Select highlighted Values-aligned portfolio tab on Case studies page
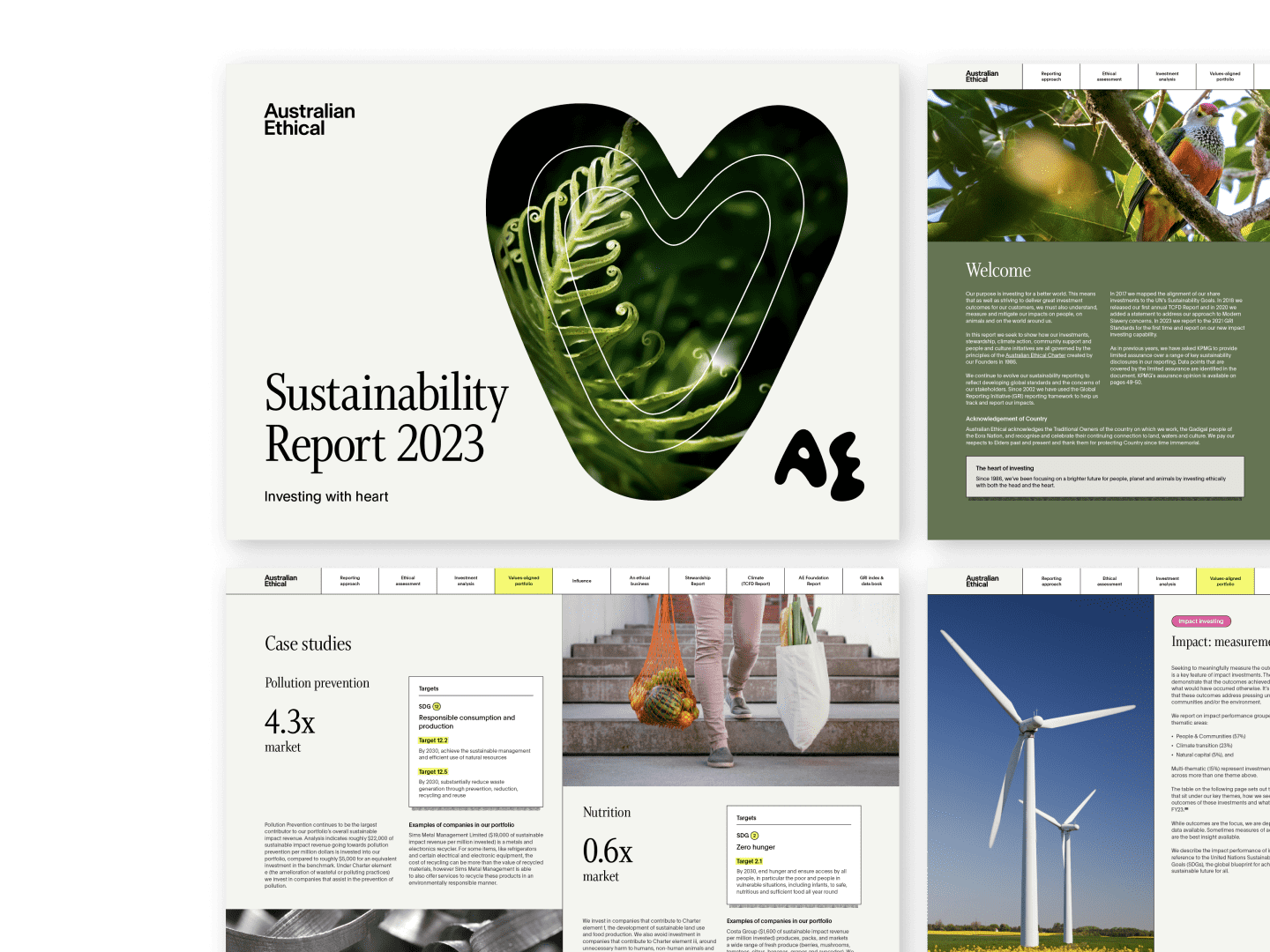 coord(524,581)
